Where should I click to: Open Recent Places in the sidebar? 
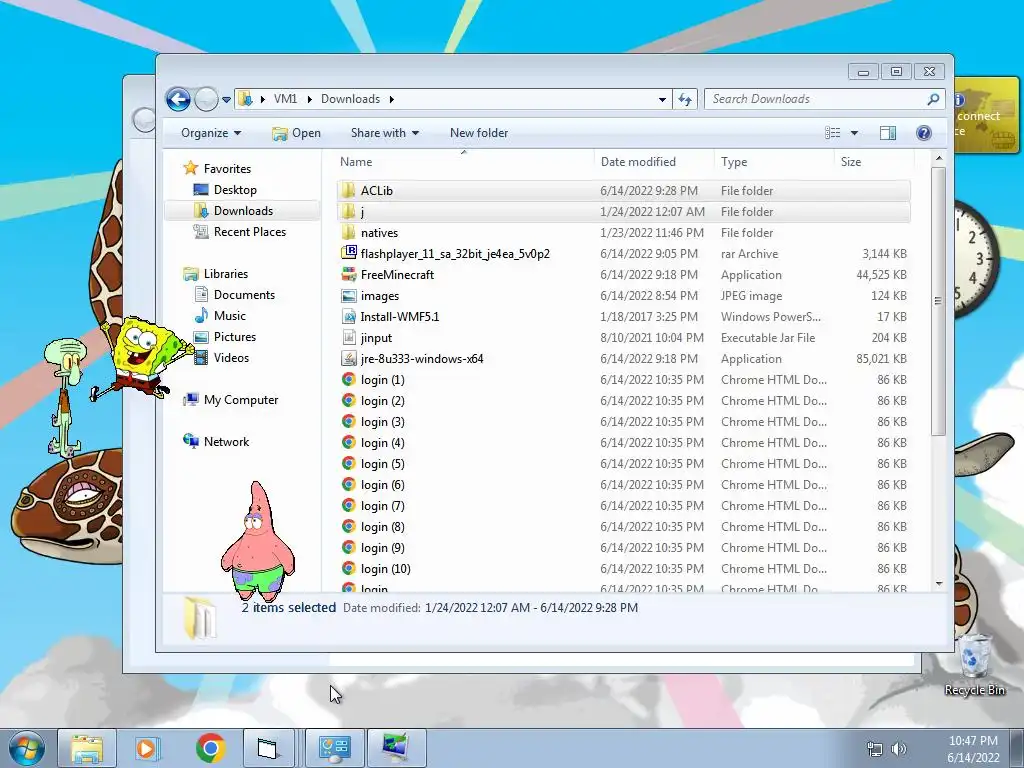click(x=249, y=231)
